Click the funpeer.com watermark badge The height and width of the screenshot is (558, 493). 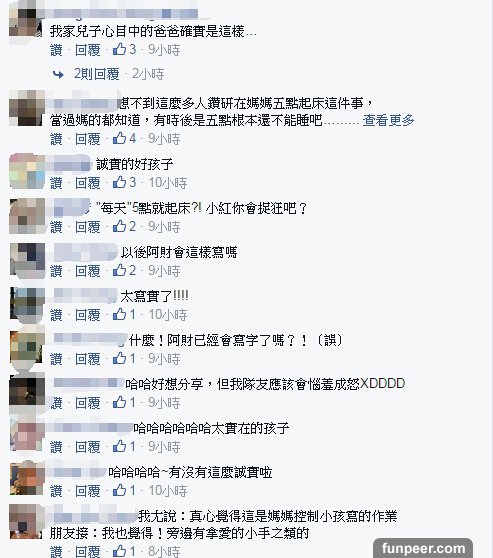(x=423, y=548)
